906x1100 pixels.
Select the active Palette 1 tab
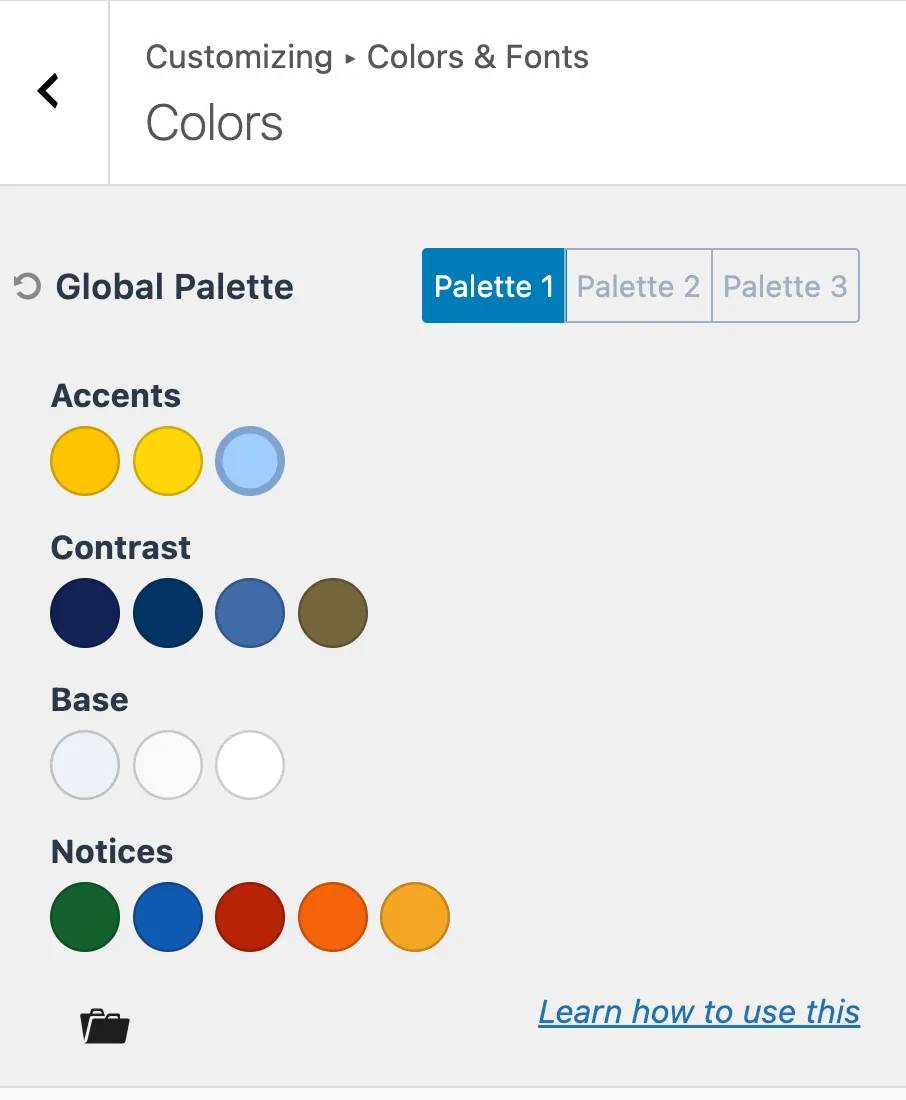[x=493, y=286]
